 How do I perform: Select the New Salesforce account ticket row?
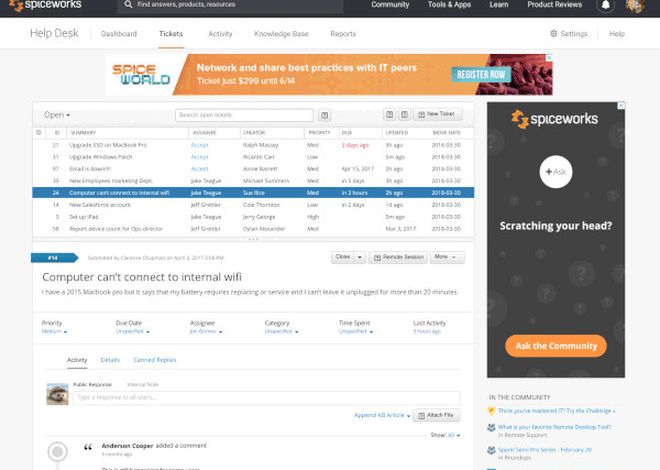pyautogui.click(x=253, y=205)
